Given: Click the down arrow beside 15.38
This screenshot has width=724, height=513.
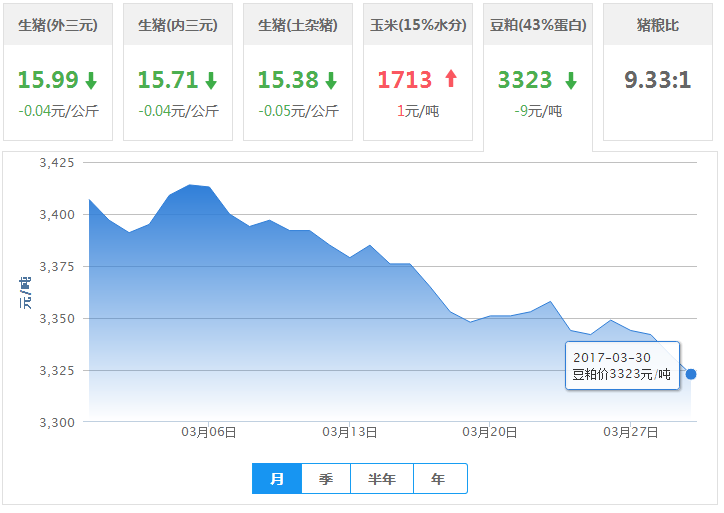Looking at the screenshot, I should click(x=331, y=80).
